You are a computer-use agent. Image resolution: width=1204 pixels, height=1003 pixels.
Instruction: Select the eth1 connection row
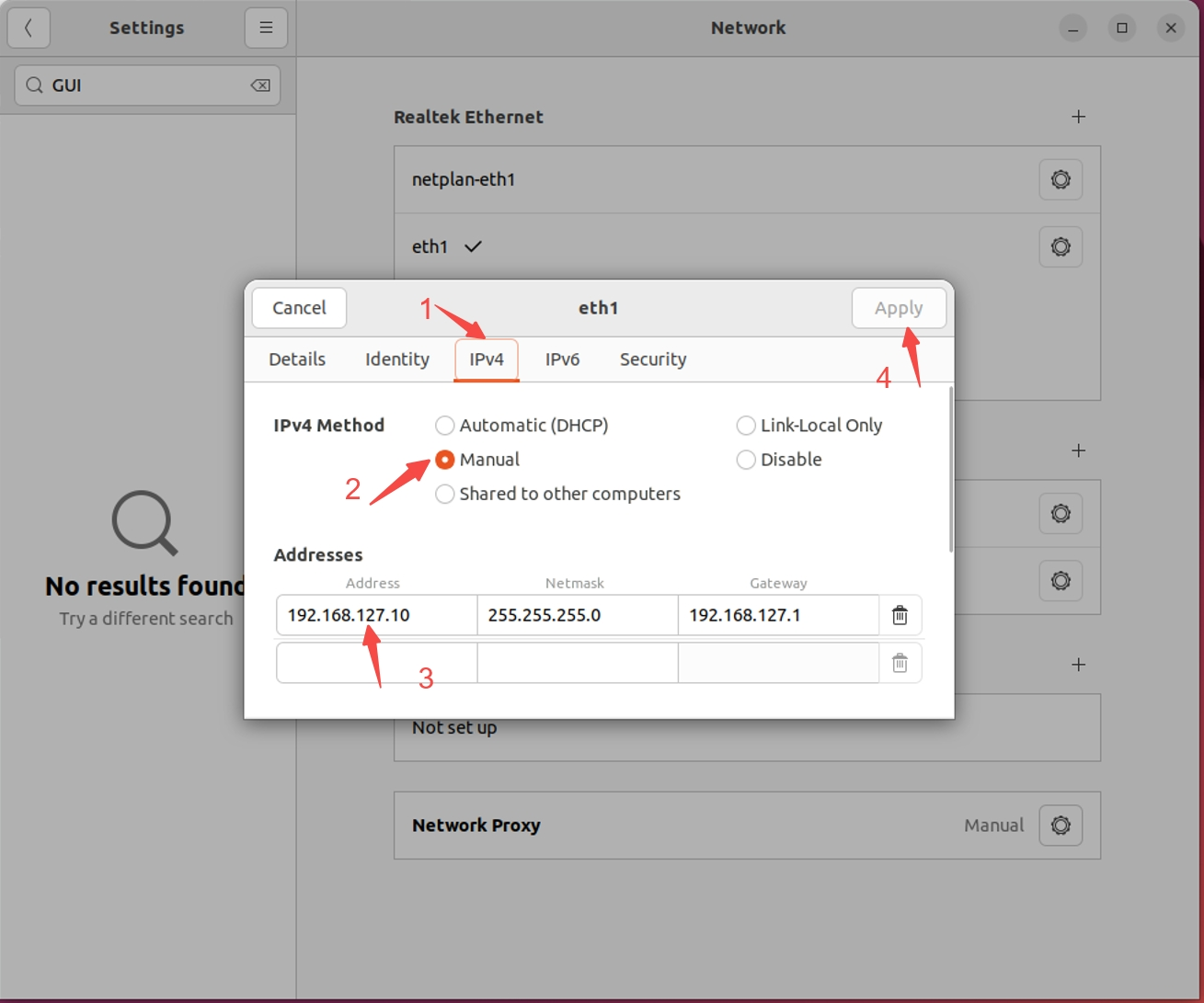[747, 246]
